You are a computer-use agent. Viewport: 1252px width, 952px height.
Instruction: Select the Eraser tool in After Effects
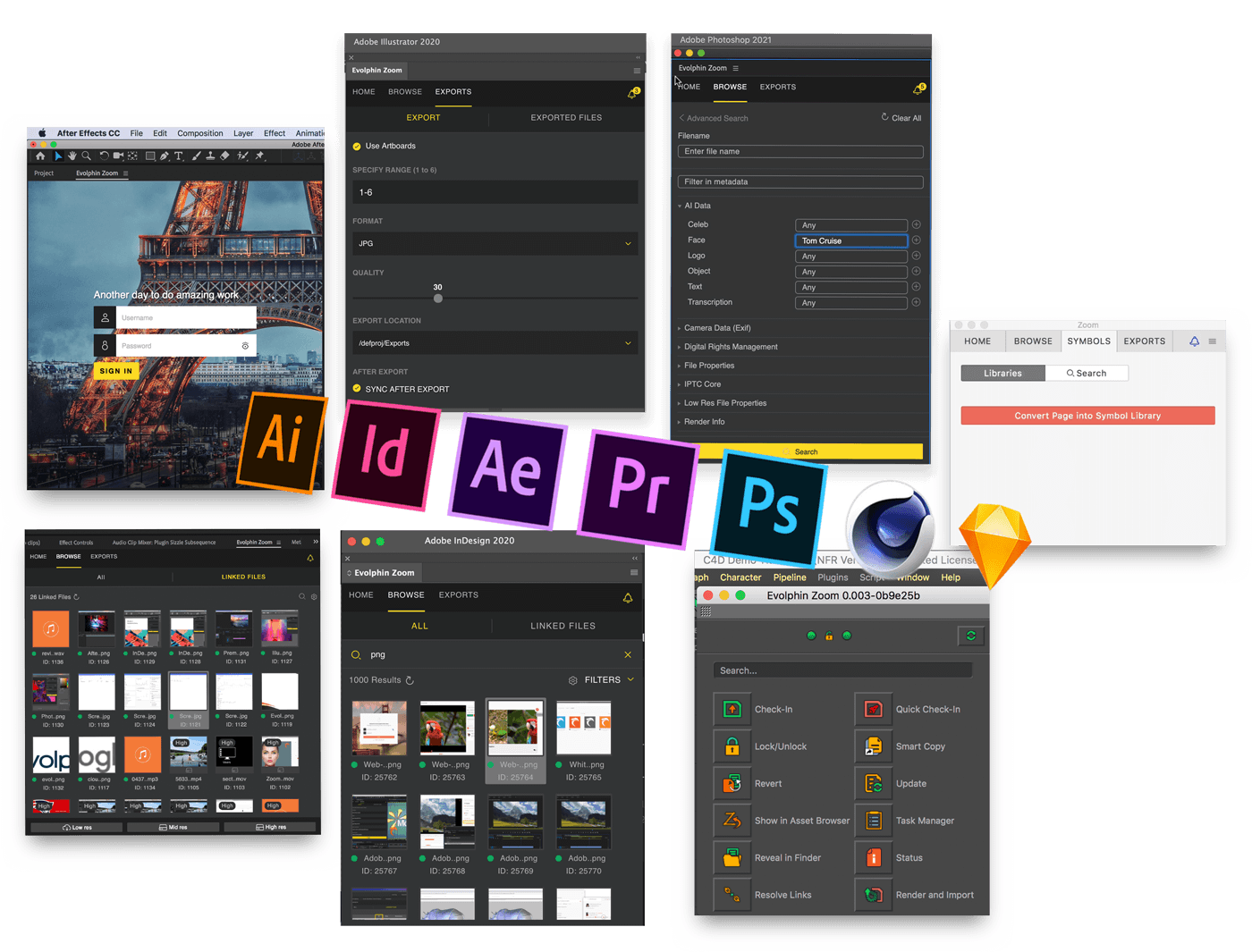pyautogui.click(x=224, y=156)
